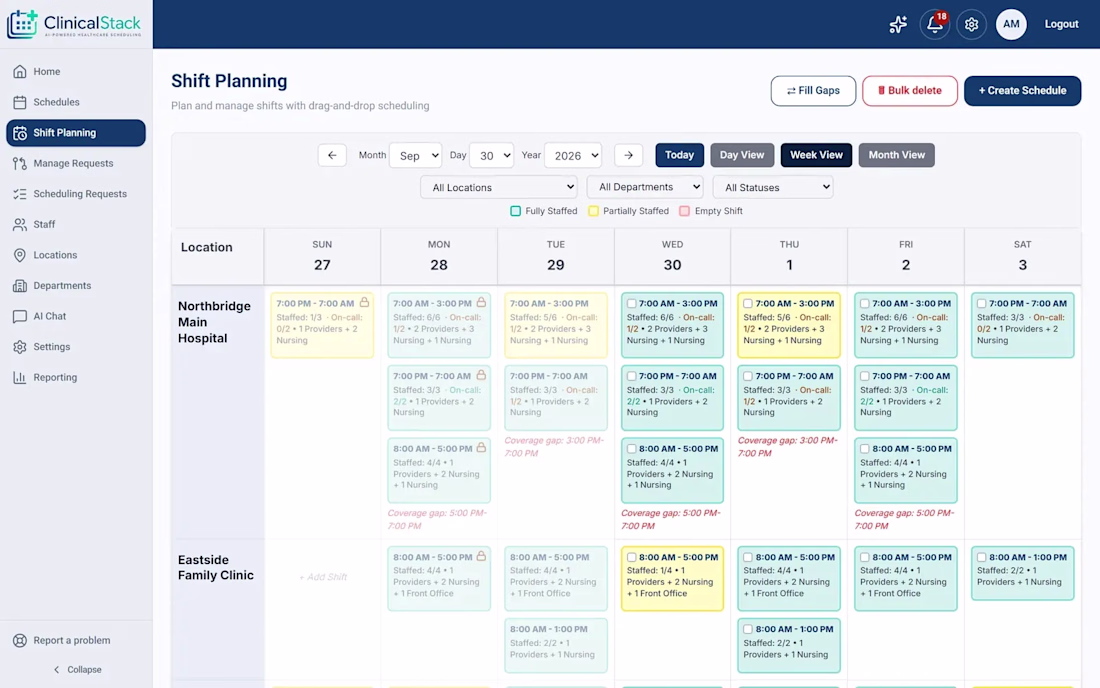The image size is (1100, 688).
Task: Open the notifications bell with 18 badge
Action: tap(934, 25)
